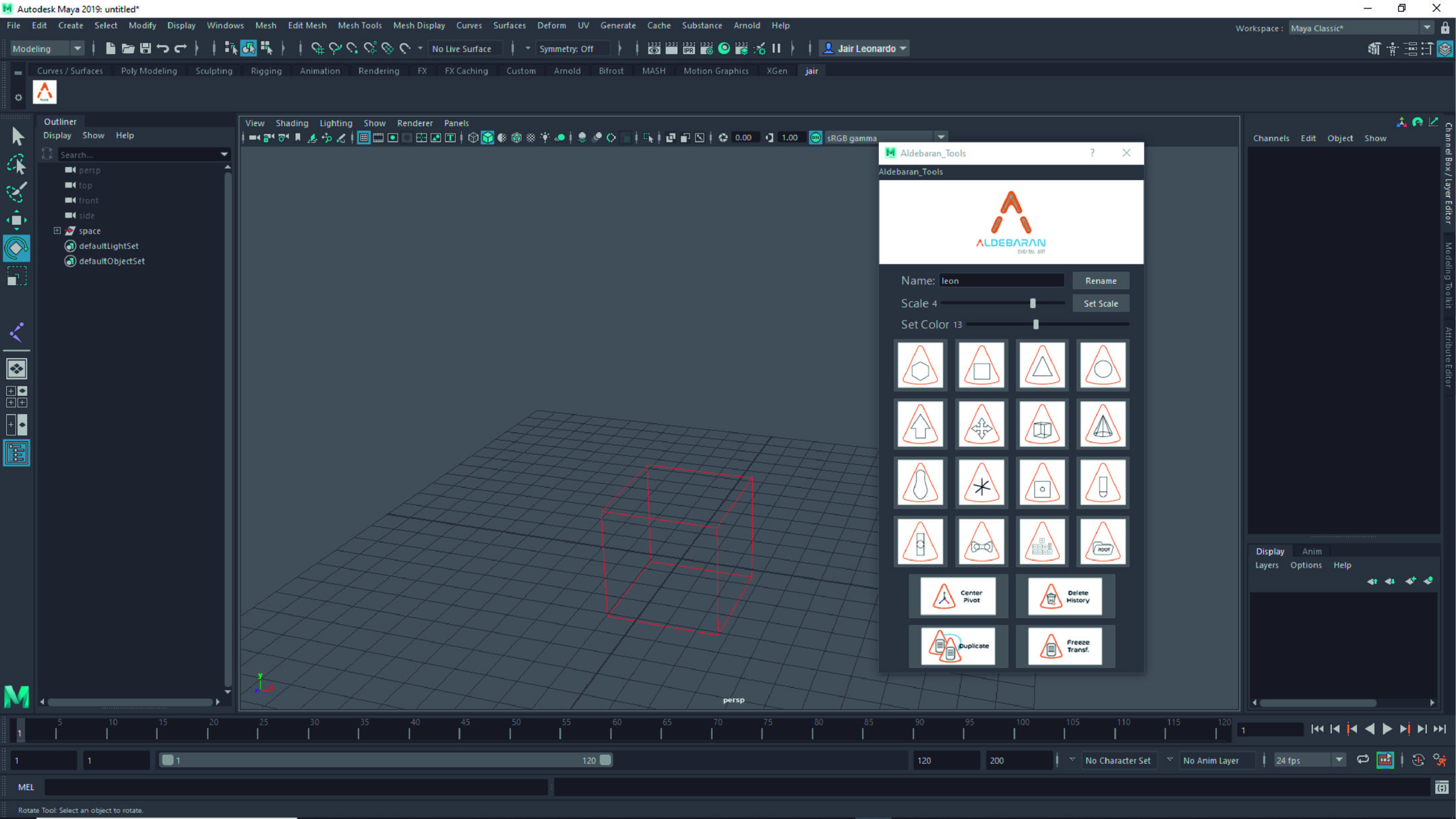This screenshot has width=1456, height=819.
Task: Open the Jair Leonardo account dropdown
Action: tap(865, 49)
